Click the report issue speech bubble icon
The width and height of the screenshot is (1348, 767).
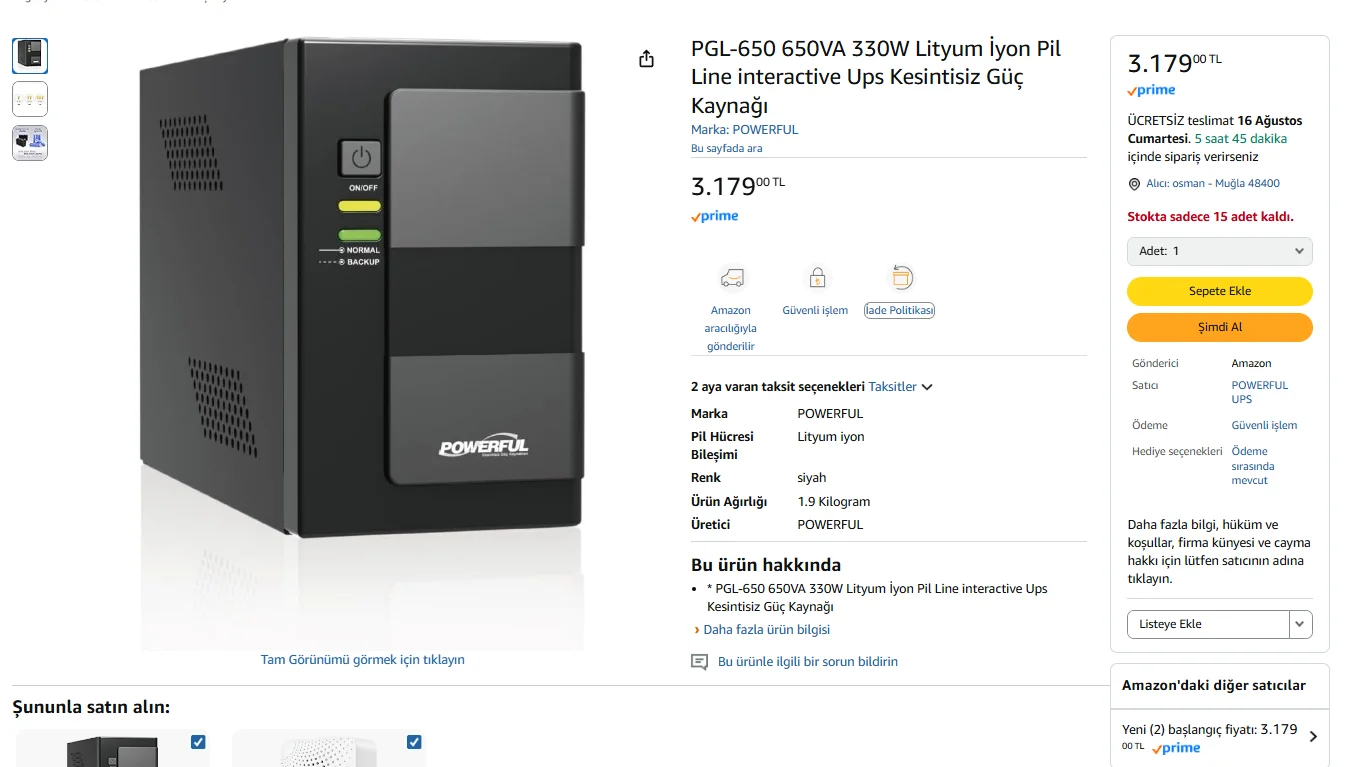[x=700, y=662]
